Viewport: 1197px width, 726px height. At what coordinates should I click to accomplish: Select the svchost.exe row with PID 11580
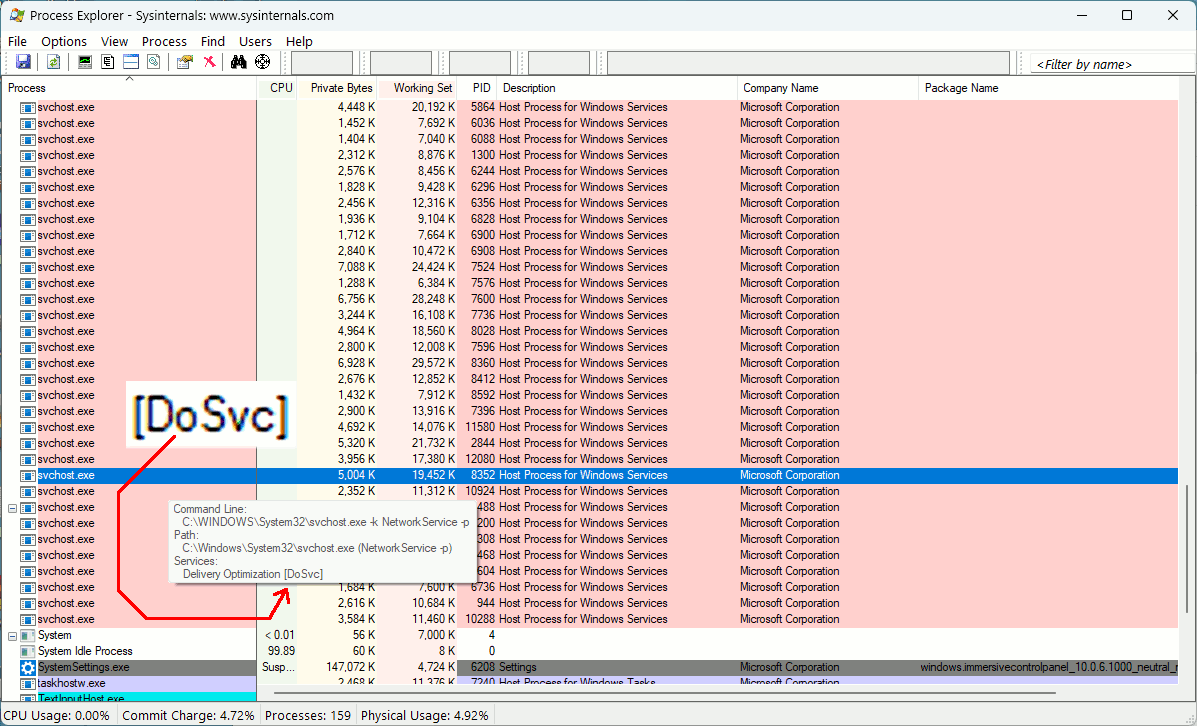pyautogui.click(x=589, y=428)
